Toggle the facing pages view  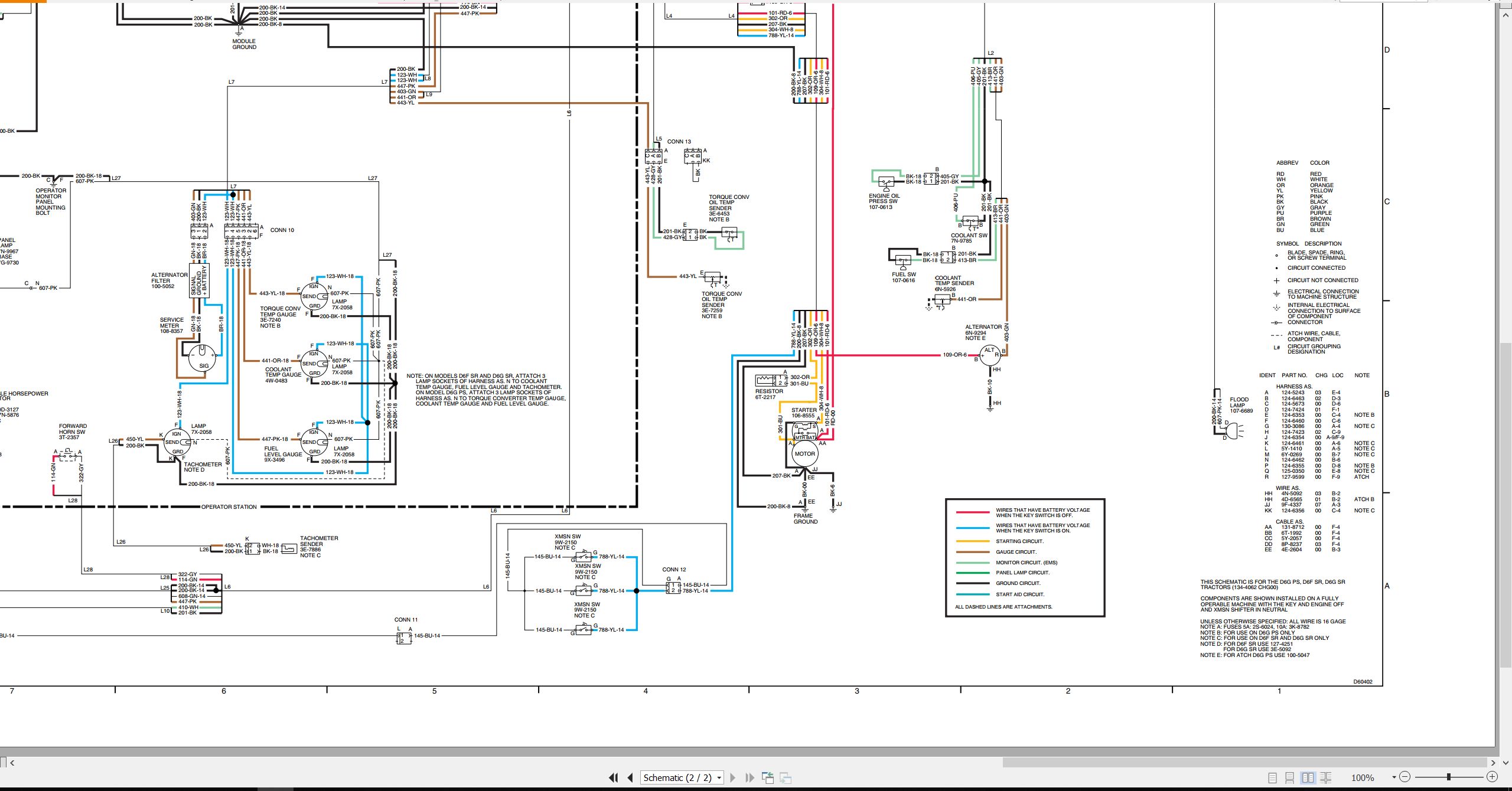(1308, 777)
